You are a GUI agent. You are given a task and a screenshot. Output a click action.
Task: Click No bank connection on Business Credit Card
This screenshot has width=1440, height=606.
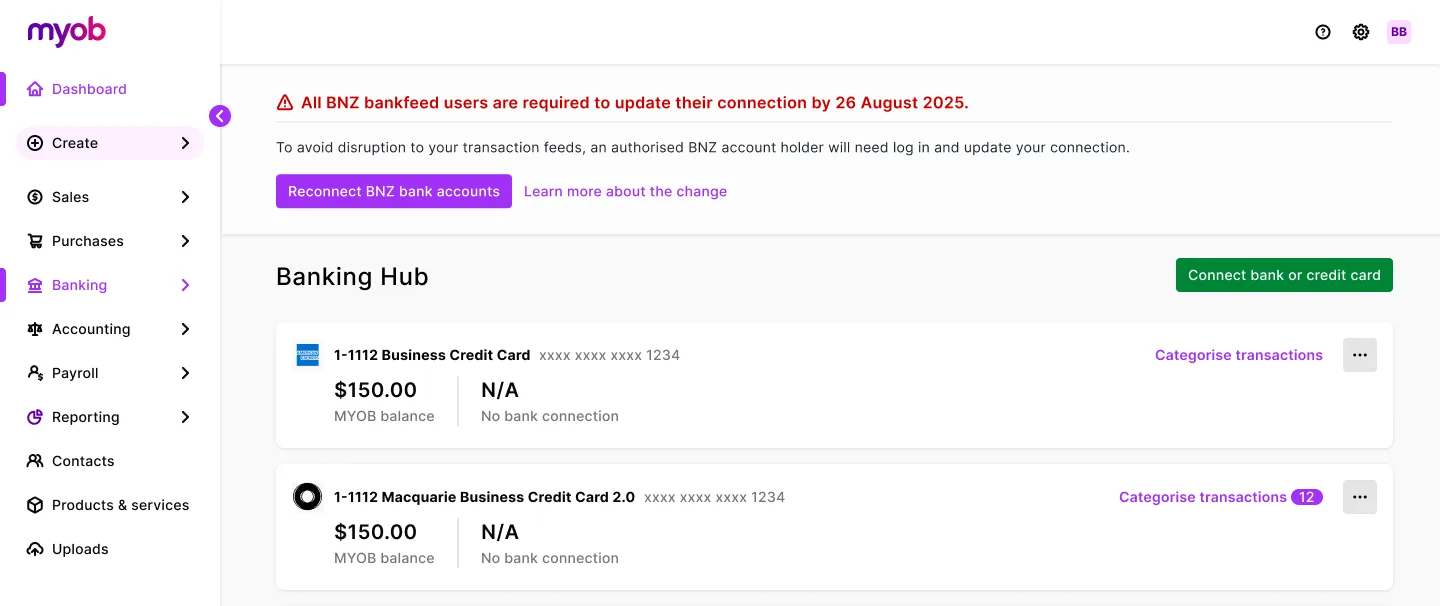tap(550, 416)
